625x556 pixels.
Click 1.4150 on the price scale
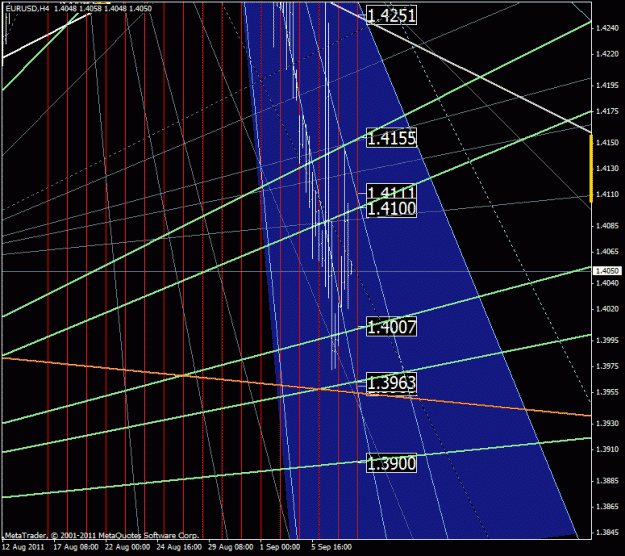(x=607, y=142)
